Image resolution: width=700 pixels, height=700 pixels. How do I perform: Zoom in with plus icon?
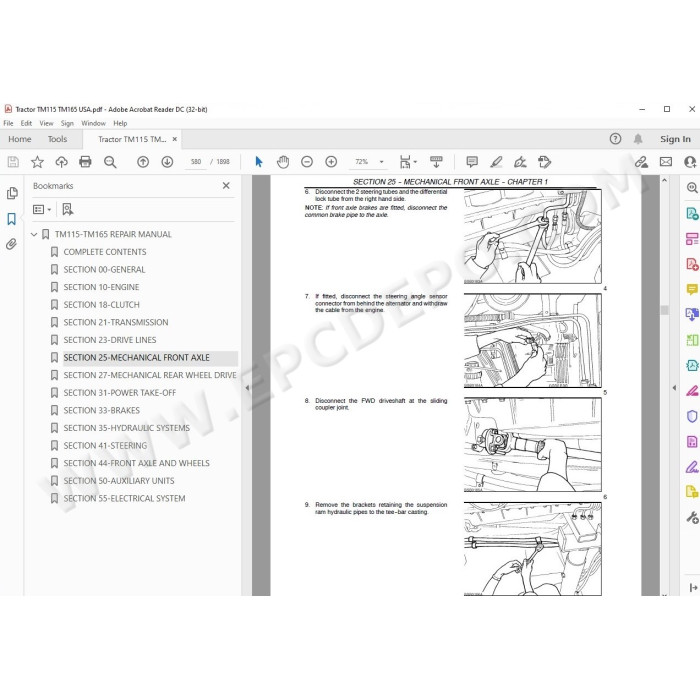click(x=331, y=162)
